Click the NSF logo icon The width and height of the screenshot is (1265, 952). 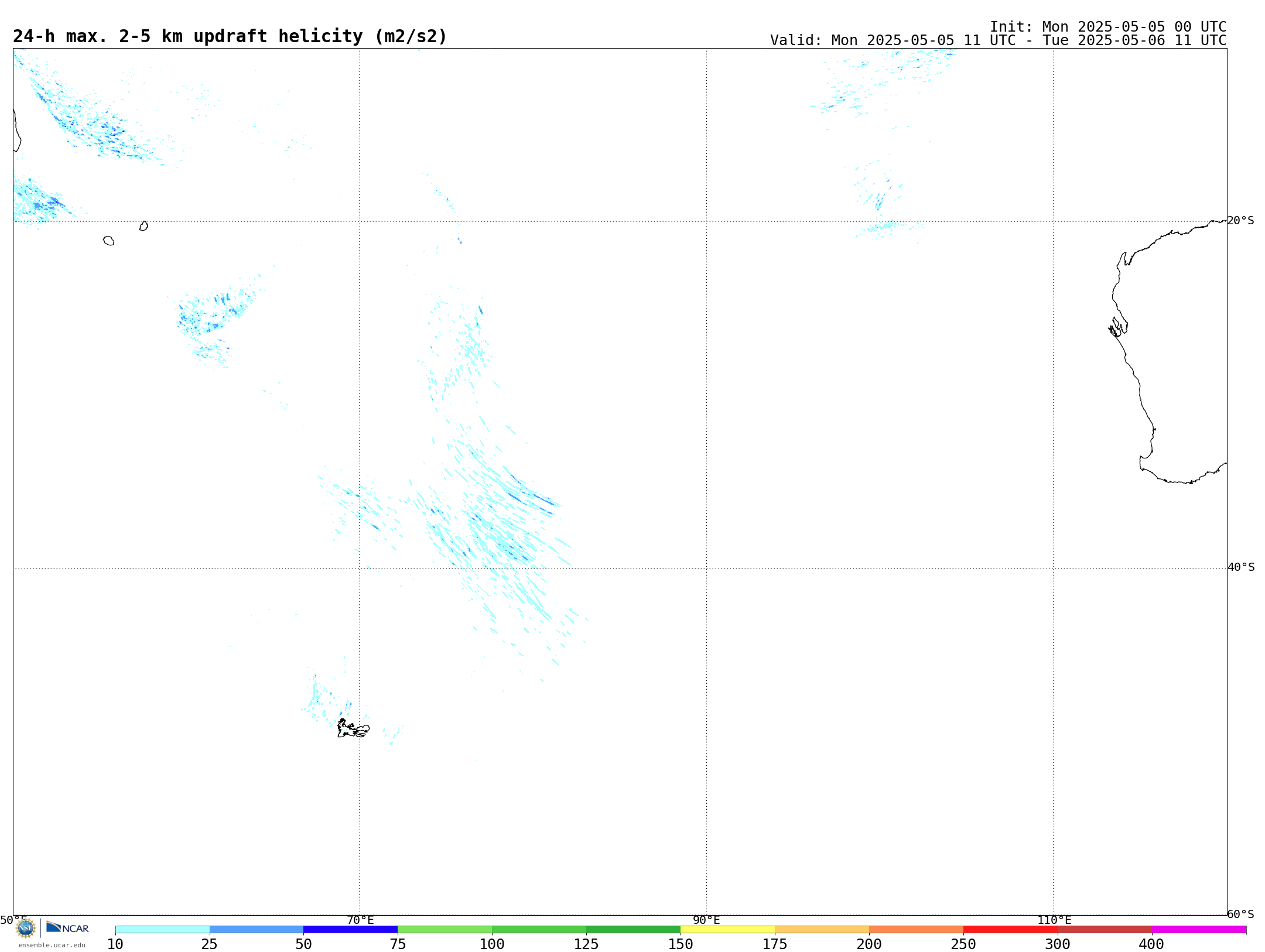coord(26,928)
